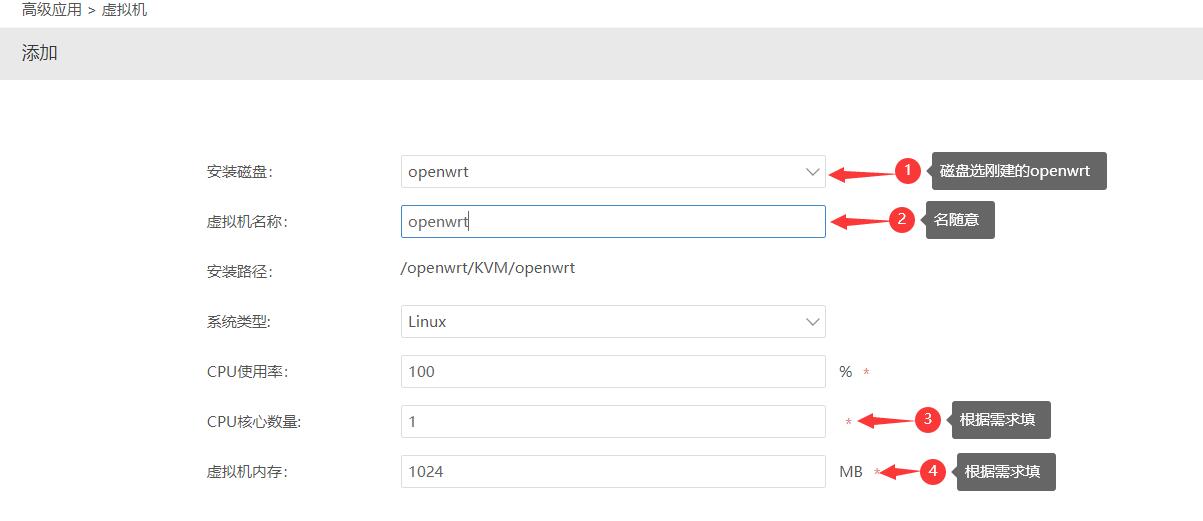Click the CPU使用率 input containing 100
The image size is (1203, 521).
pyautogui.click(x=612, y=372)
